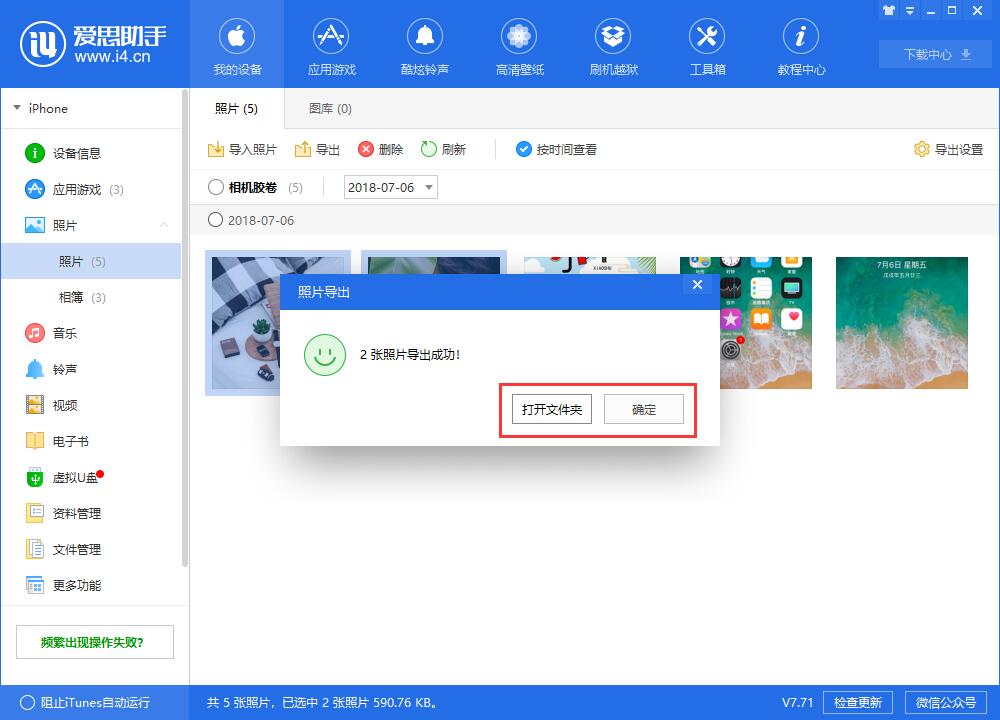Open the 教程中心 tutorial center
Screen dimensions: 1000x720
tap(800, 45)
